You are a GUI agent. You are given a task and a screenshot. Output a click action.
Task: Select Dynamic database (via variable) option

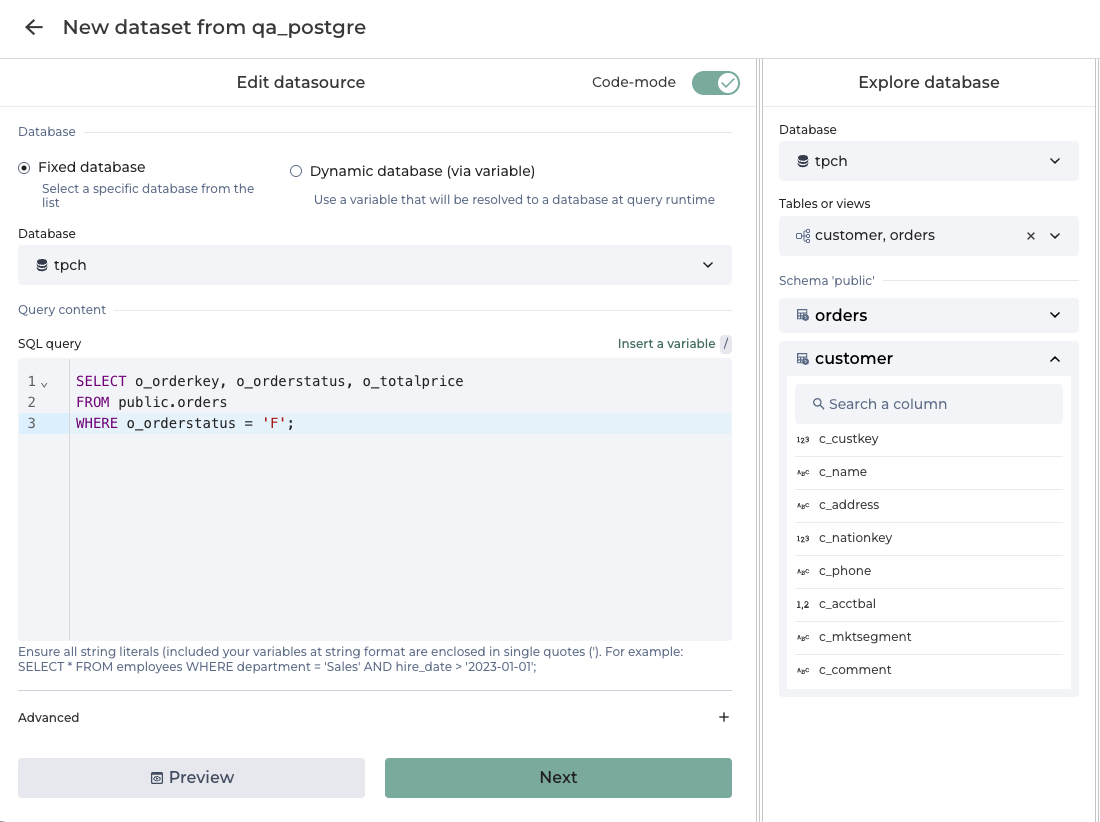tap(296, 171)
